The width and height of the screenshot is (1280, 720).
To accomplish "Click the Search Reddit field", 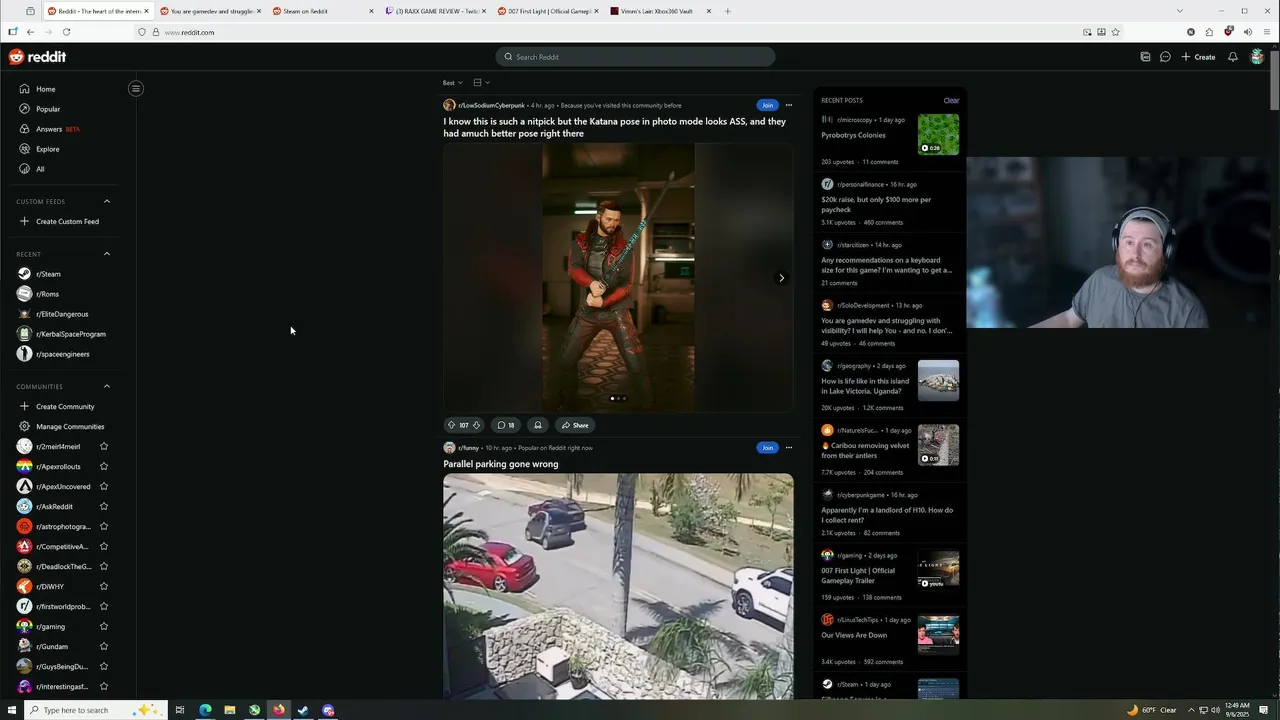I will click(x=635, y=57).
